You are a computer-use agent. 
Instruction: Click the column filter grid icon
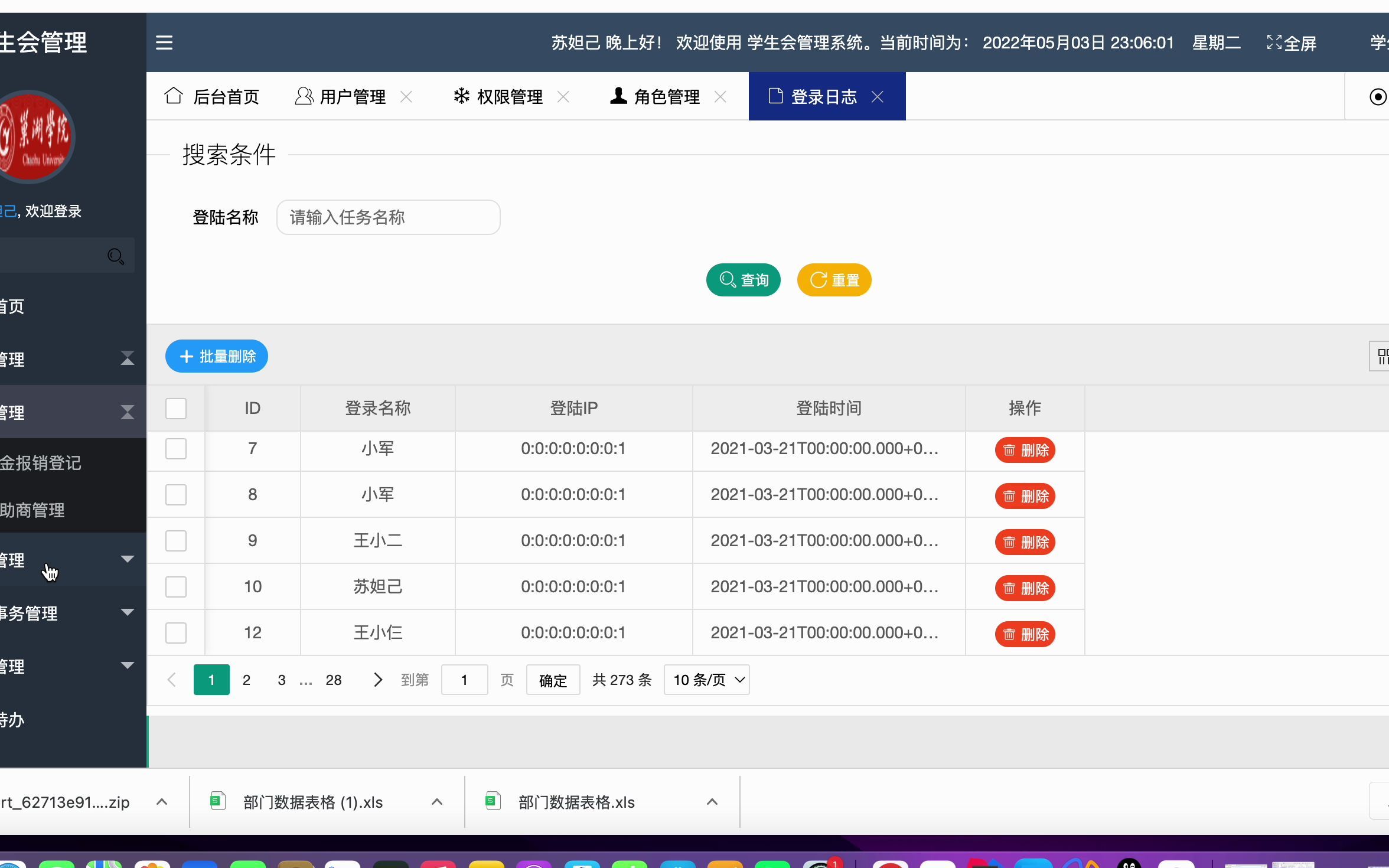pos(1382,356)
